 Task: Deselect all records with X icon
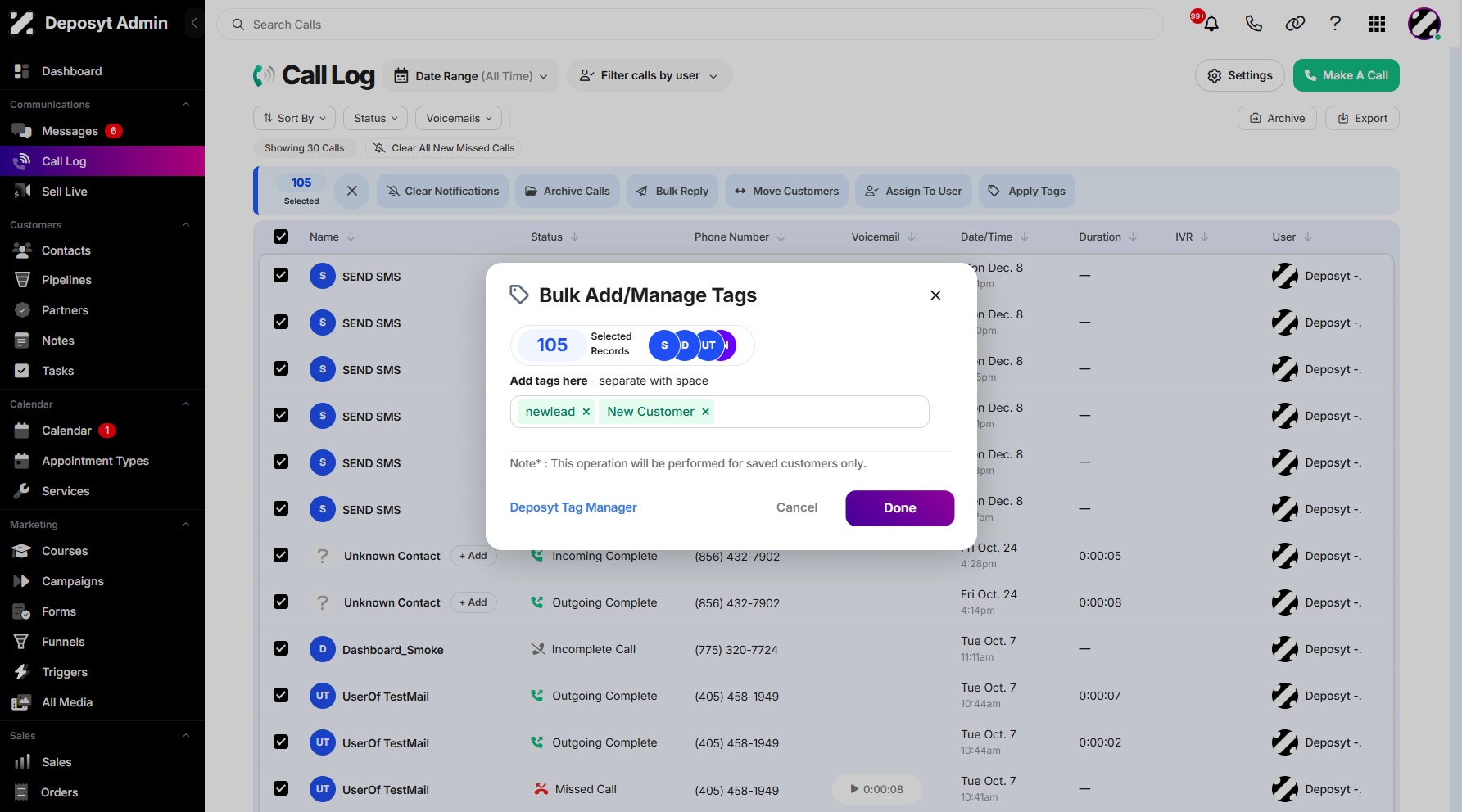[x=352, y=191]
